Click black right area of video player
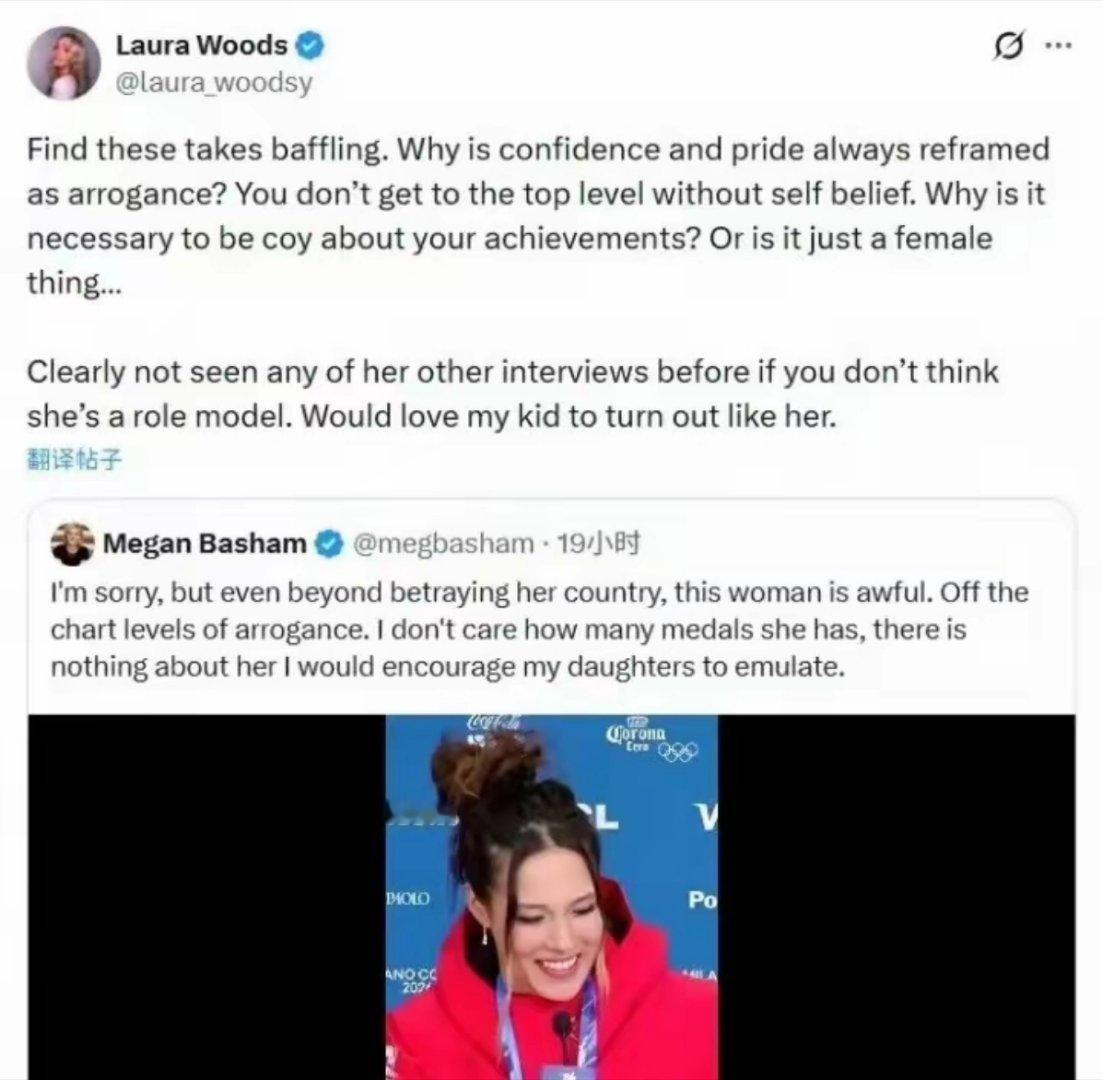This screenshot has width=1102, height=1080. click(897, 897)
